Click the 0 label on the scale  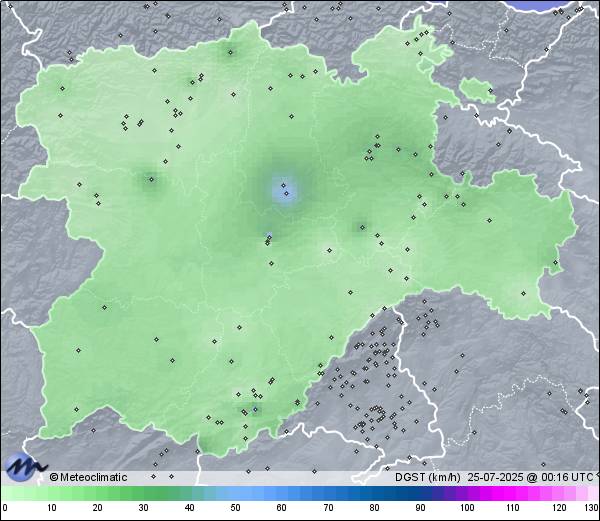5,508
